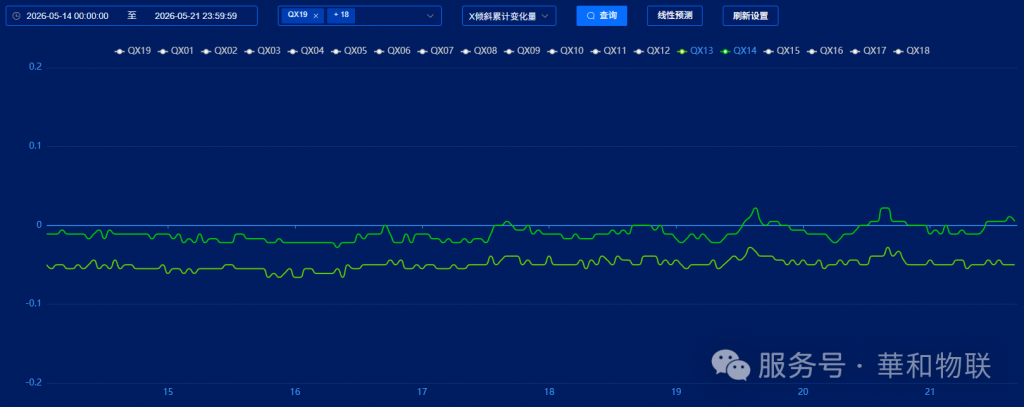This screenshot has height=407, width=1024.
Task: Click y-axis label 0.1
Action: 35,146
